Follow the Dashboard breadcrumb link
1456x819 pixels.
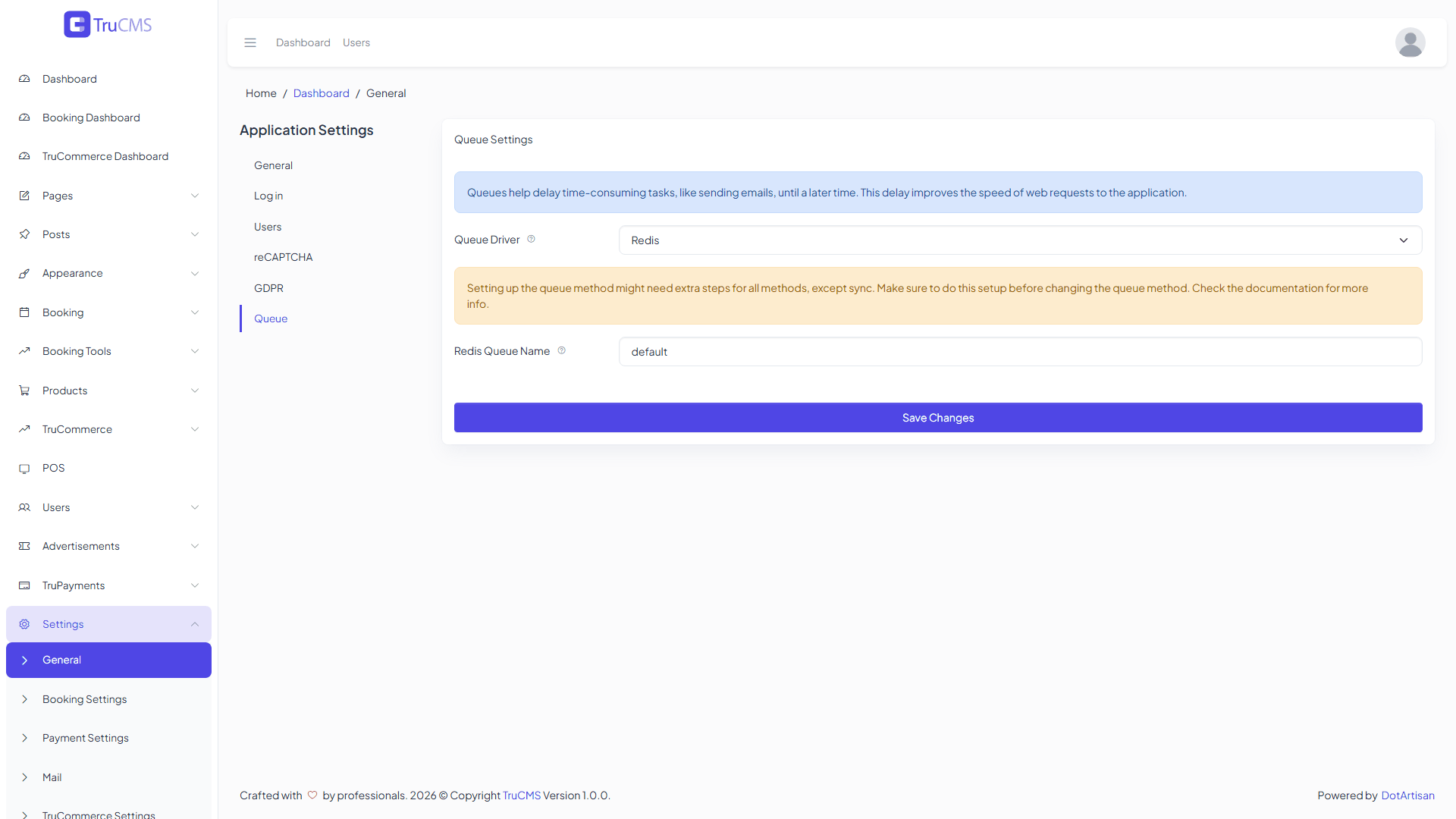pos(322,93)
